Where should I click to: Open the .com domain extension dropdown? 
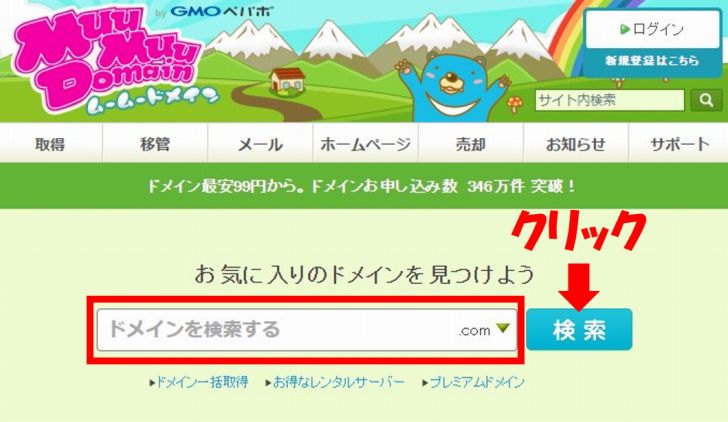pyautogui.click(x=484, y=330)
